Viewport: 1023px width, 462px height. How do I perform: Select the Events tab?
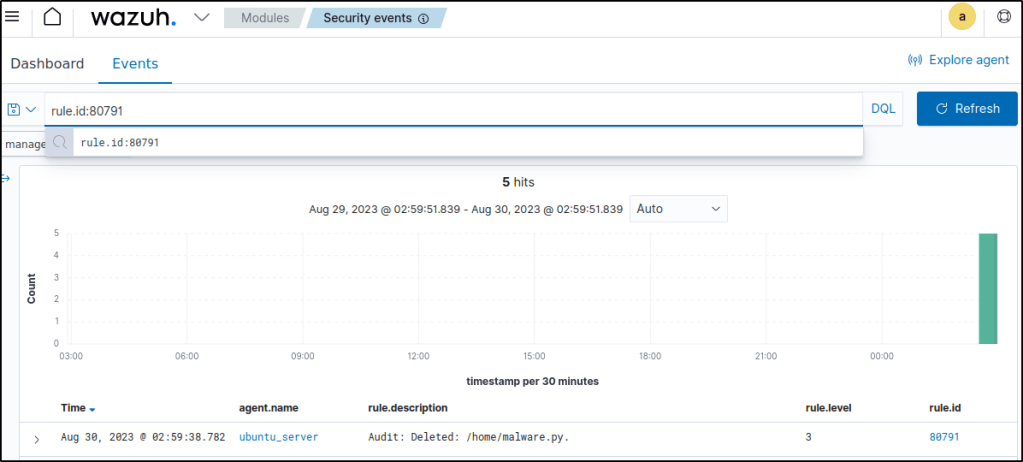point(135,63)
